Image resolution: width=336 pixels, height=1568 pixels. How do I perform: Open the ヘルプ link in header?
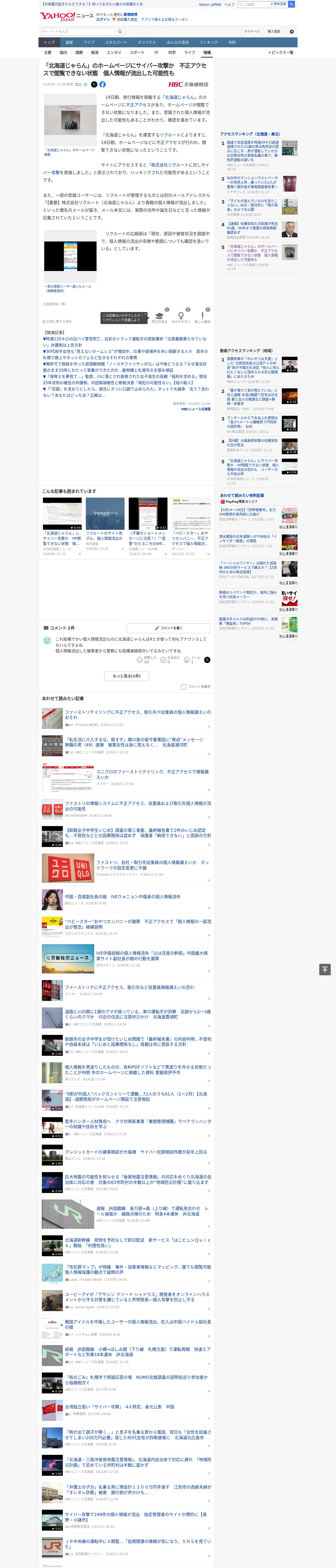click(229, 4)
